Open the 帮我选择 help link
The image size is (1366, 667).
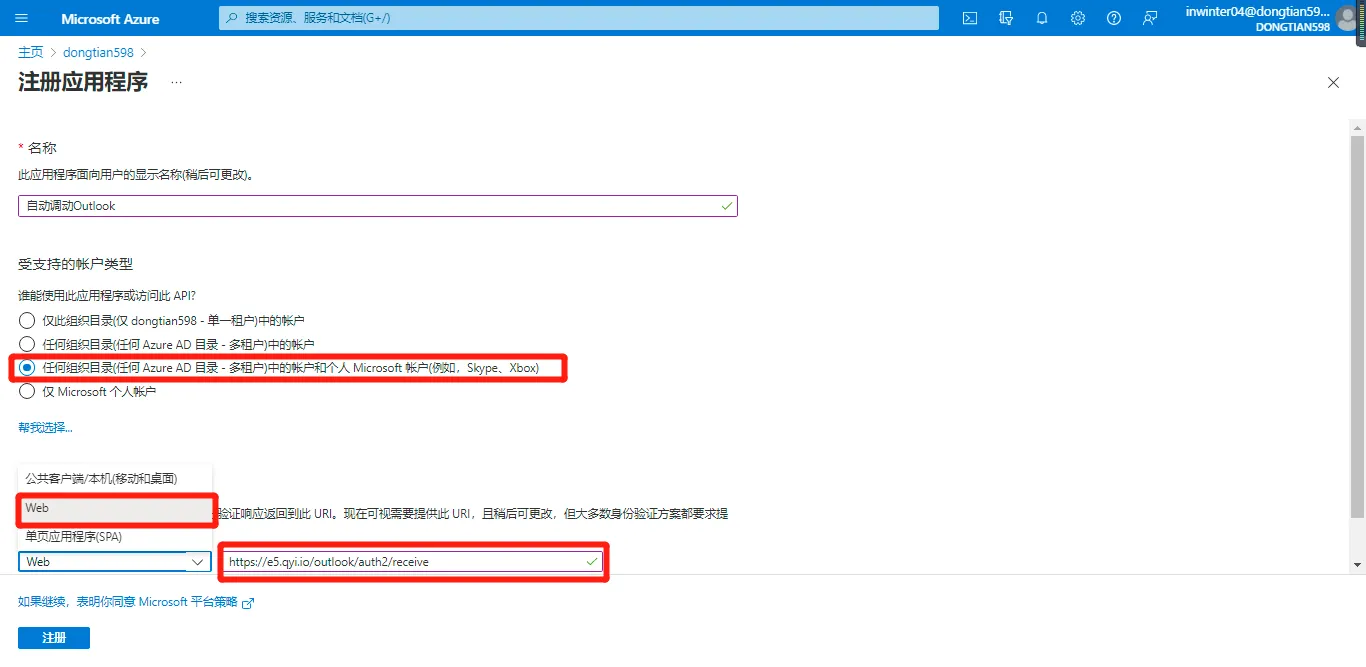coord(45,428)
